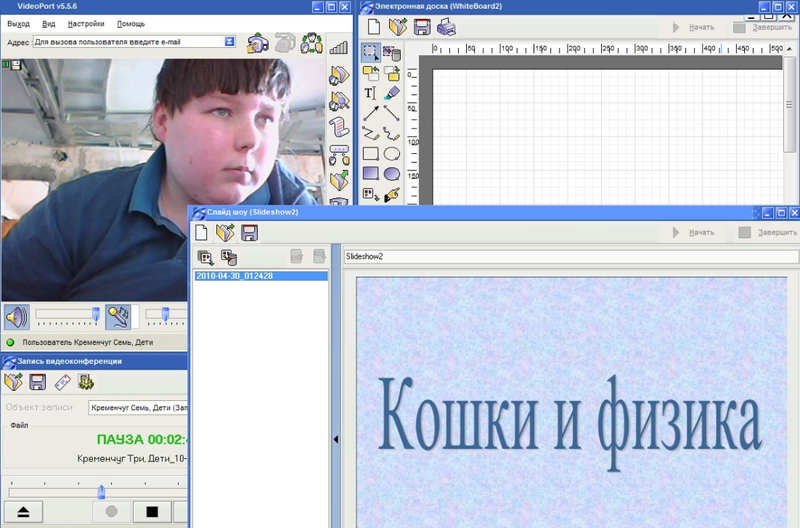
Task: Open the Вид menu
Action: (x=48, y=24)
